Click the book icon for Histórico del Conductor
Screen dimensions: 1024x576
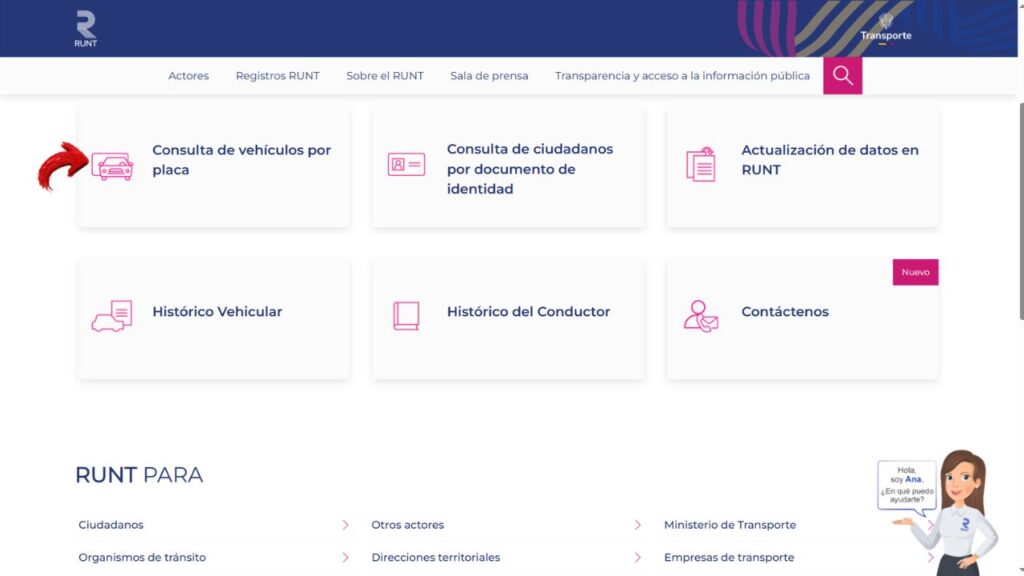pos(406,315)
